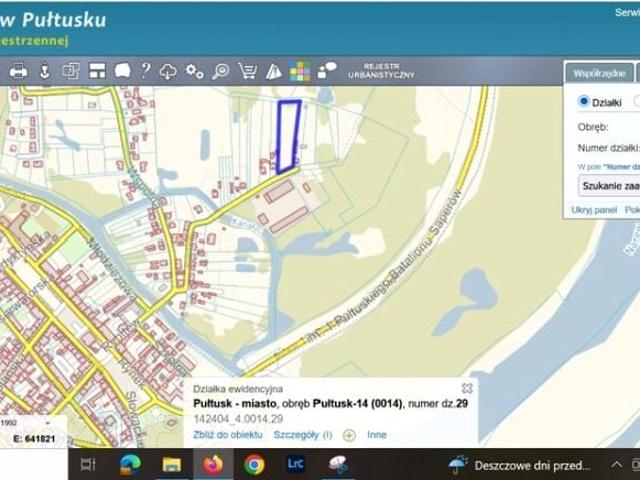640x480 pixels.
Task: Open the help question mark tool
Action: pos(146,71)
